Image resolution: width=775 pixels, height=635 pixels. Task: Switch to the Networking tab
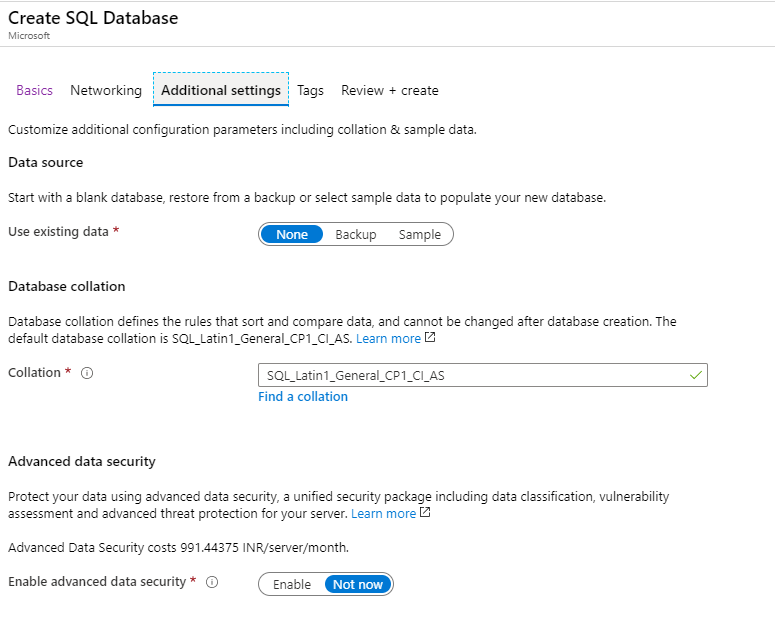click(x=106, y=90)
